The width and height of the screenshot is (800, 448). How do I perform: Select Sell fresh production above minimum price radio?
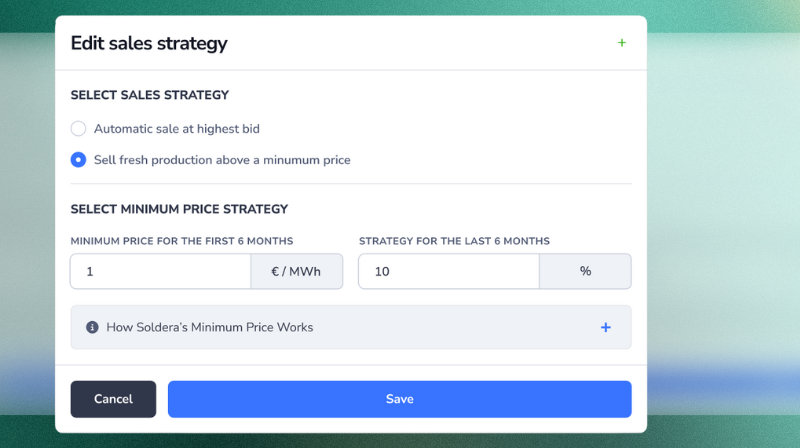(78, 160)
